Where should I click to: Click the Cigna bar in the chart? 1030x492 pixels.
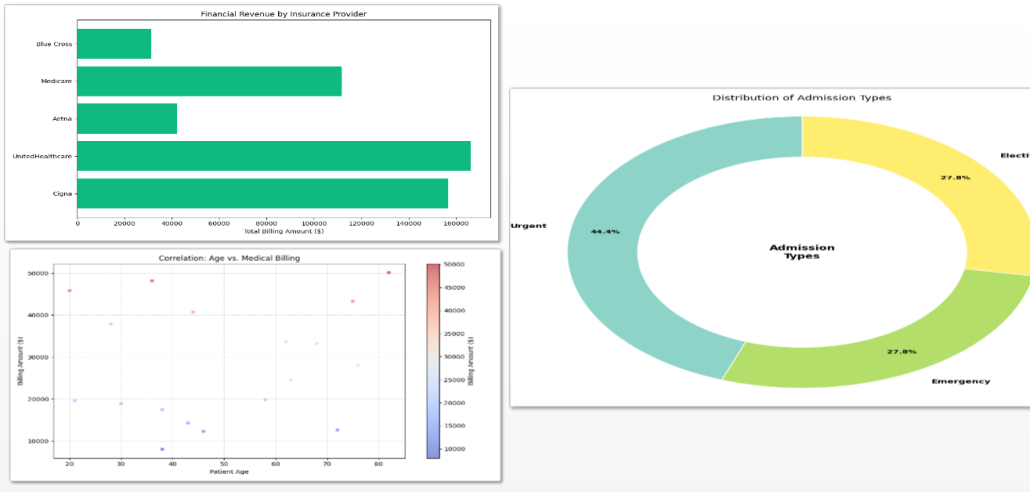[262, 193]
